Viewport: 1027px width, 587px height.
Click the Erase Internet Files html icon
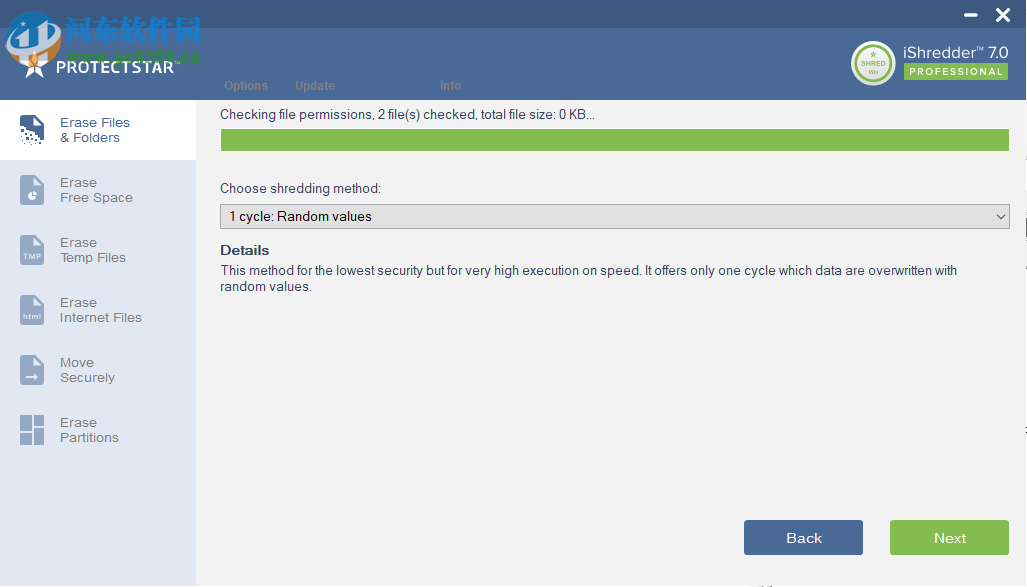32,310
